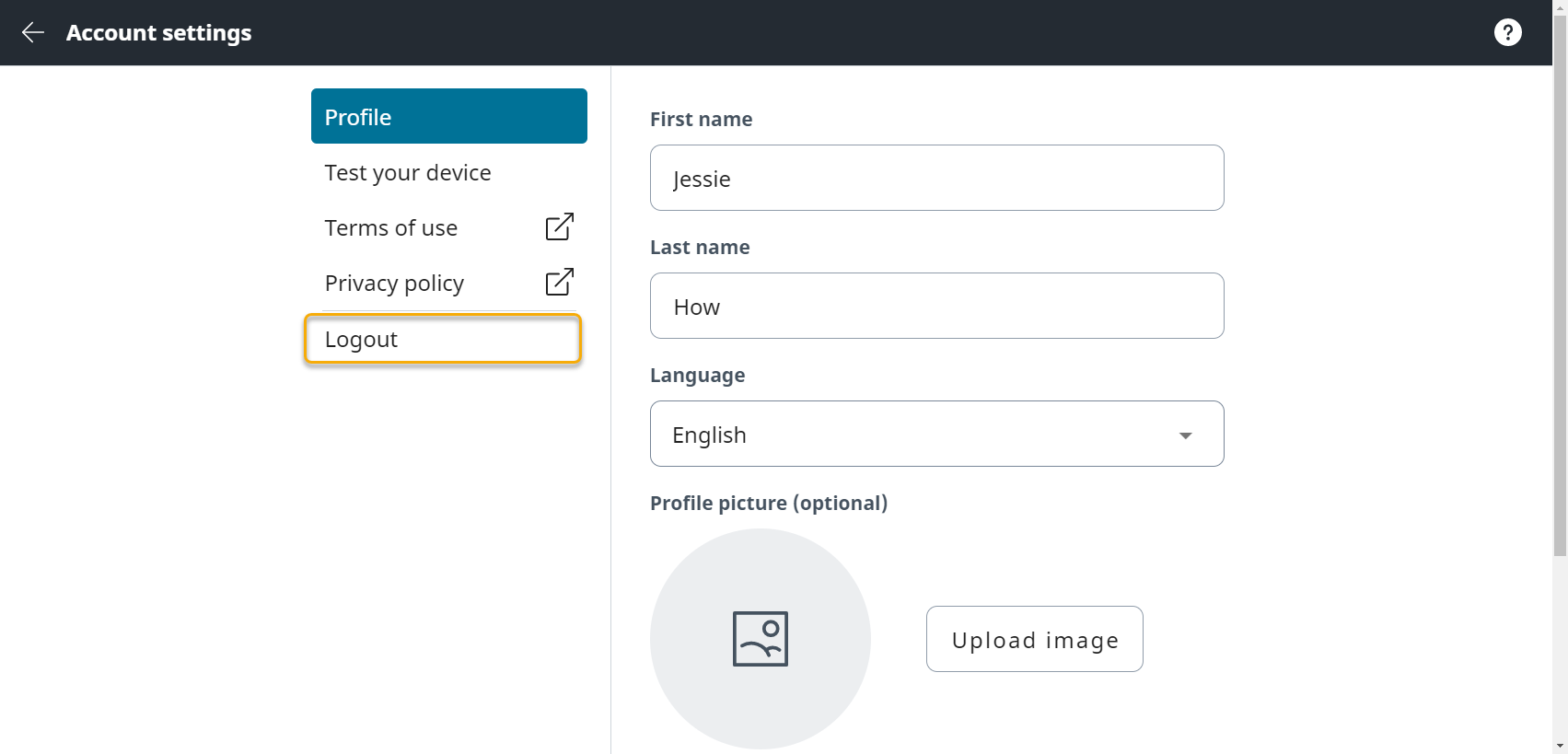Click external link icon beside Privacy policy
This screenshot has width=1568, height=754.
tap(560, 282)
